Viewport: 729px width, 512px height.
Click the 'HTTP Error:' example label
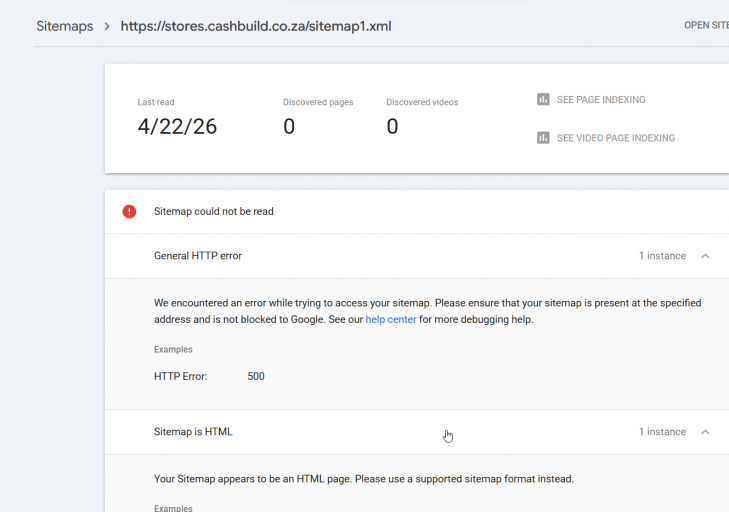[x=180, y=376]
